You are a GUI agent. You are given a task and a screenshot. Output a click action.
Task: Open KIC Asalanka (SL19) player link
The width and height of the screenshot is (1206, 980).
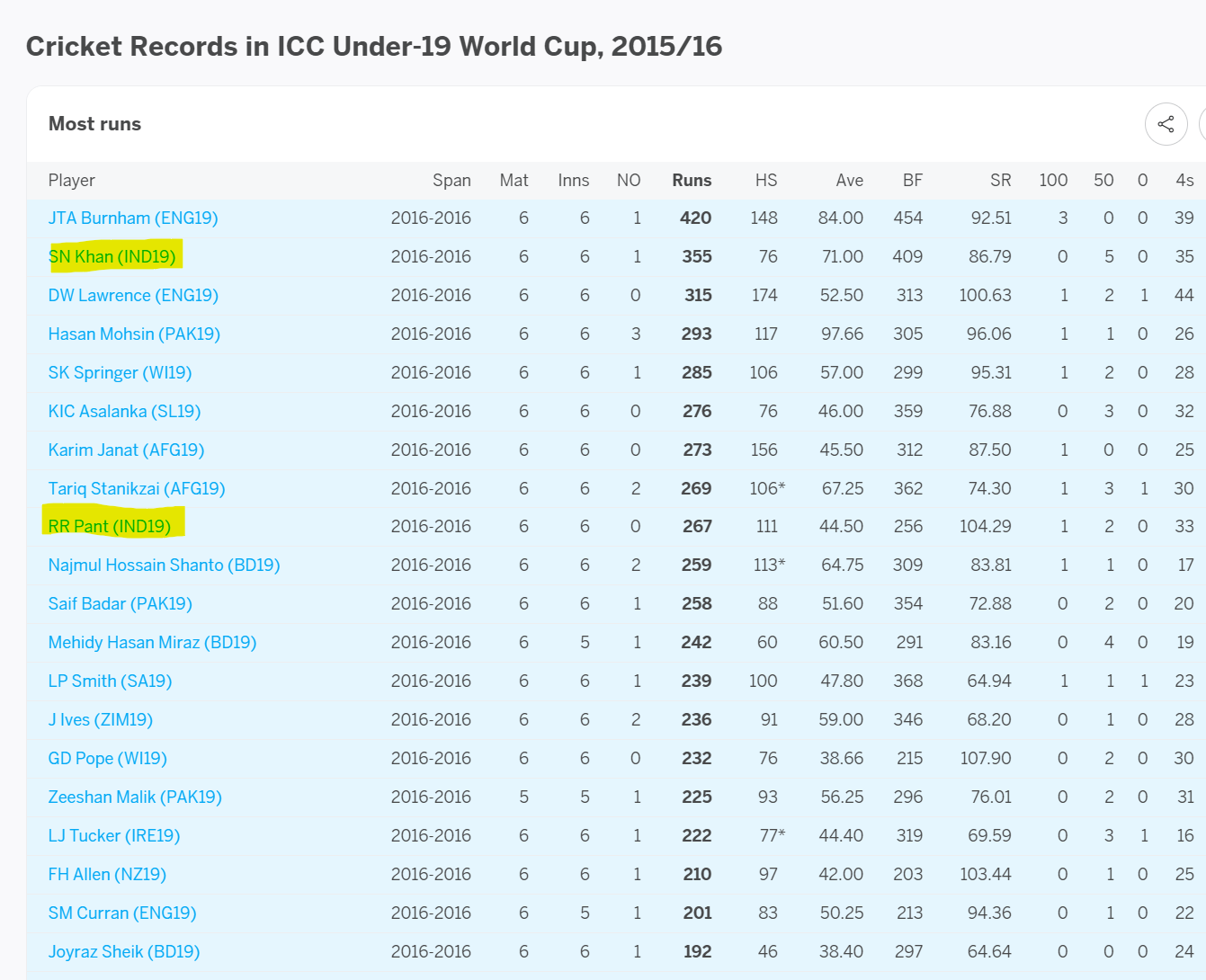pyautogui.click(x=124, y=411)
